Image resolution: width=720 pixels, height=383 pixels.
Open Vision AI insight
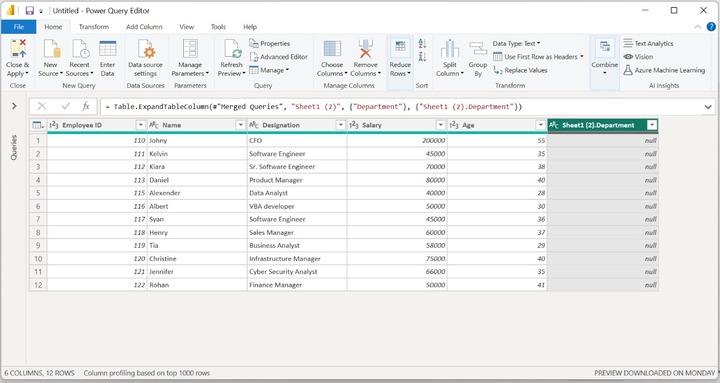pyautogui.click(x=638, y=56)
